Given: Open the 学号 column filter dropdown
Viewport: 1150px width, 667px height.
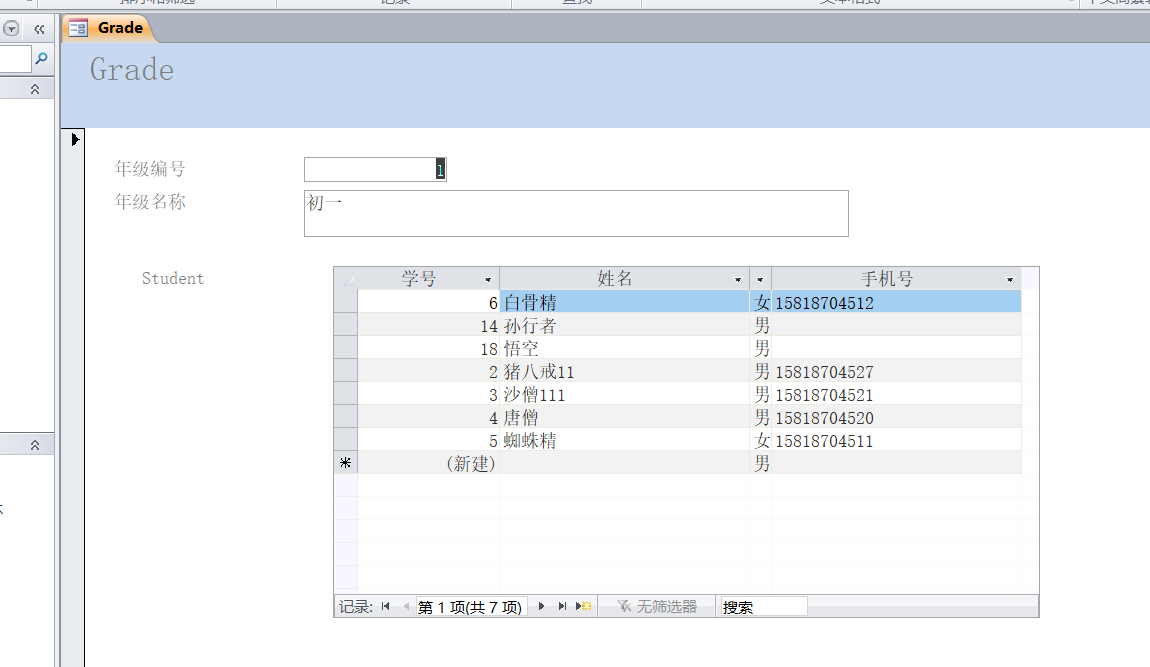Looking at the screenshot, I should [488, 280].
